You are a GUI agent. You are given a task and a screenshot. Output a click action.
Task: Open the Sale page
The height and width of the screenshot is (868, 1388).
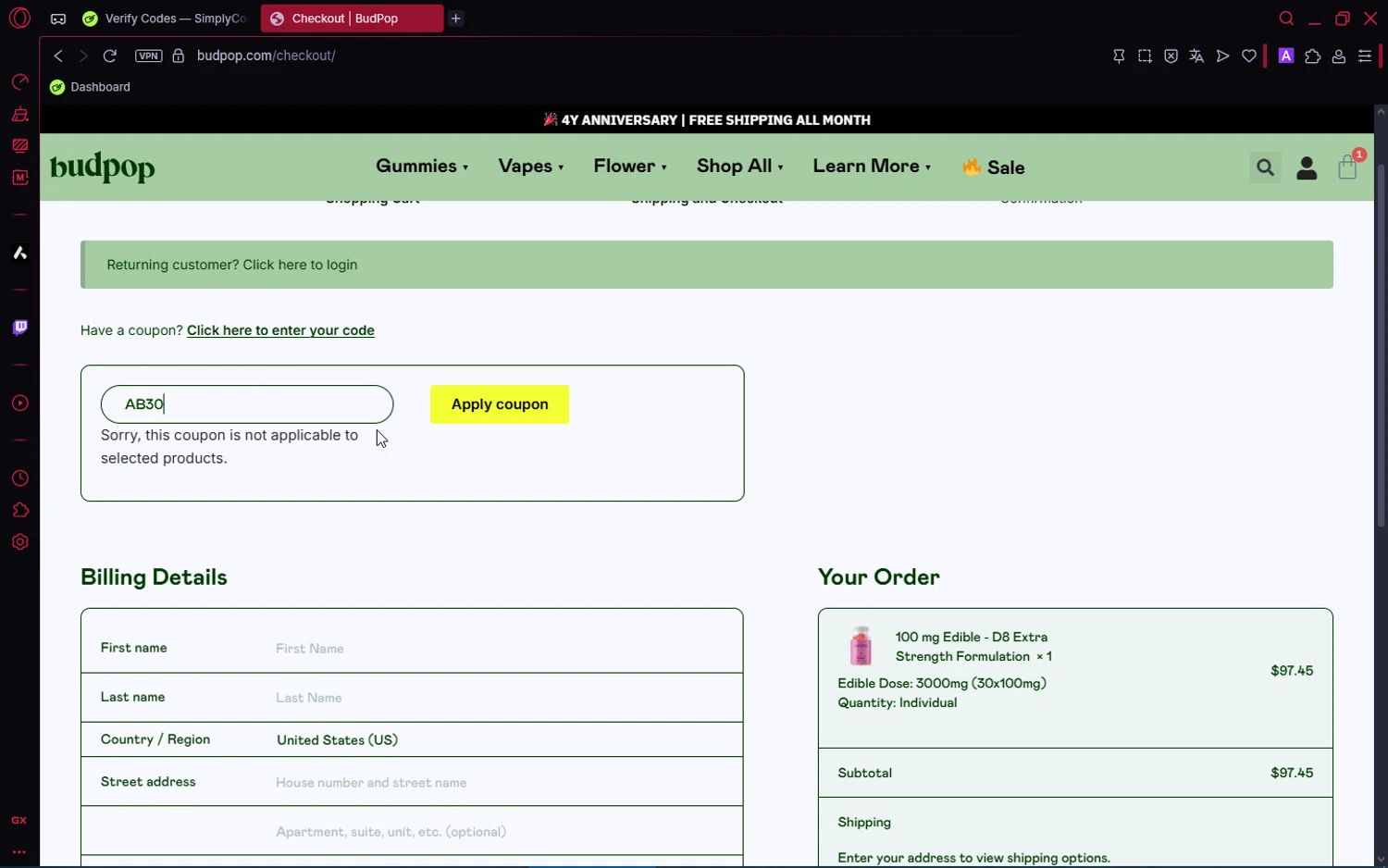point(994,167)
